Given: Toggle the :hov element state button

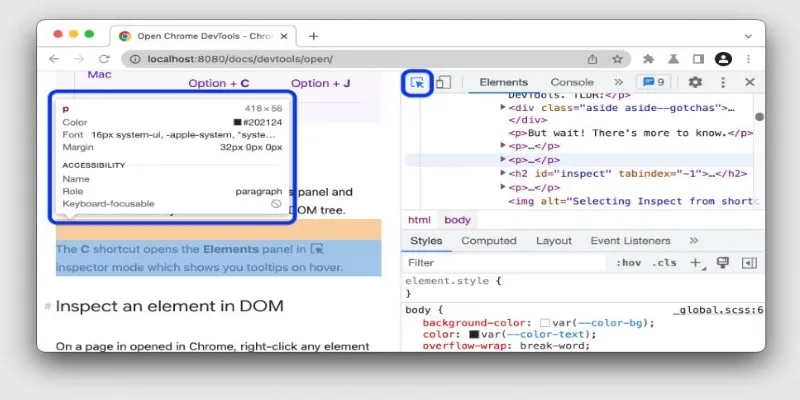Looking at the screenshot, I should pos(628,263).
